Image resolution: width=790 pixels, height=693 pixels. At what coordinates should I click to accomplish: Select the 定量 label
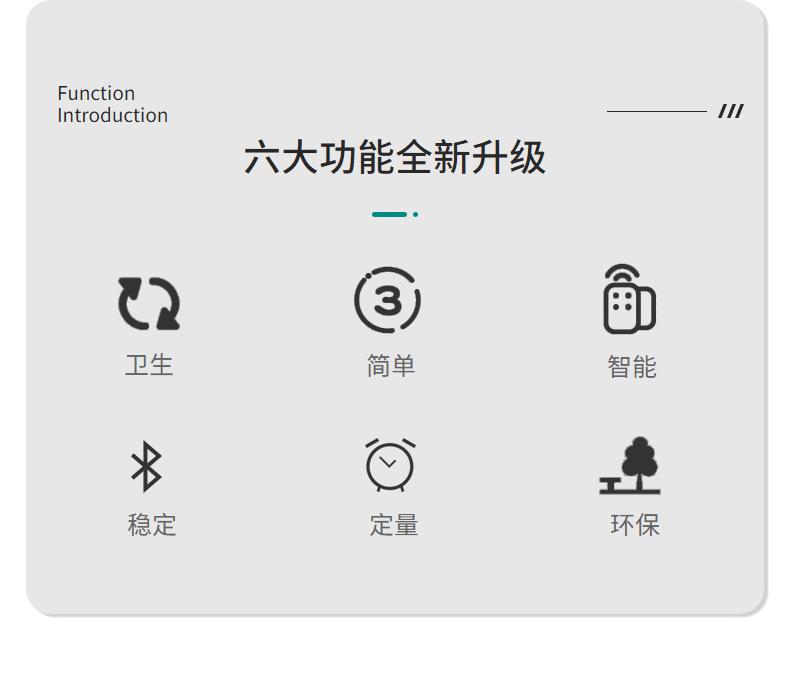[393, 525]
